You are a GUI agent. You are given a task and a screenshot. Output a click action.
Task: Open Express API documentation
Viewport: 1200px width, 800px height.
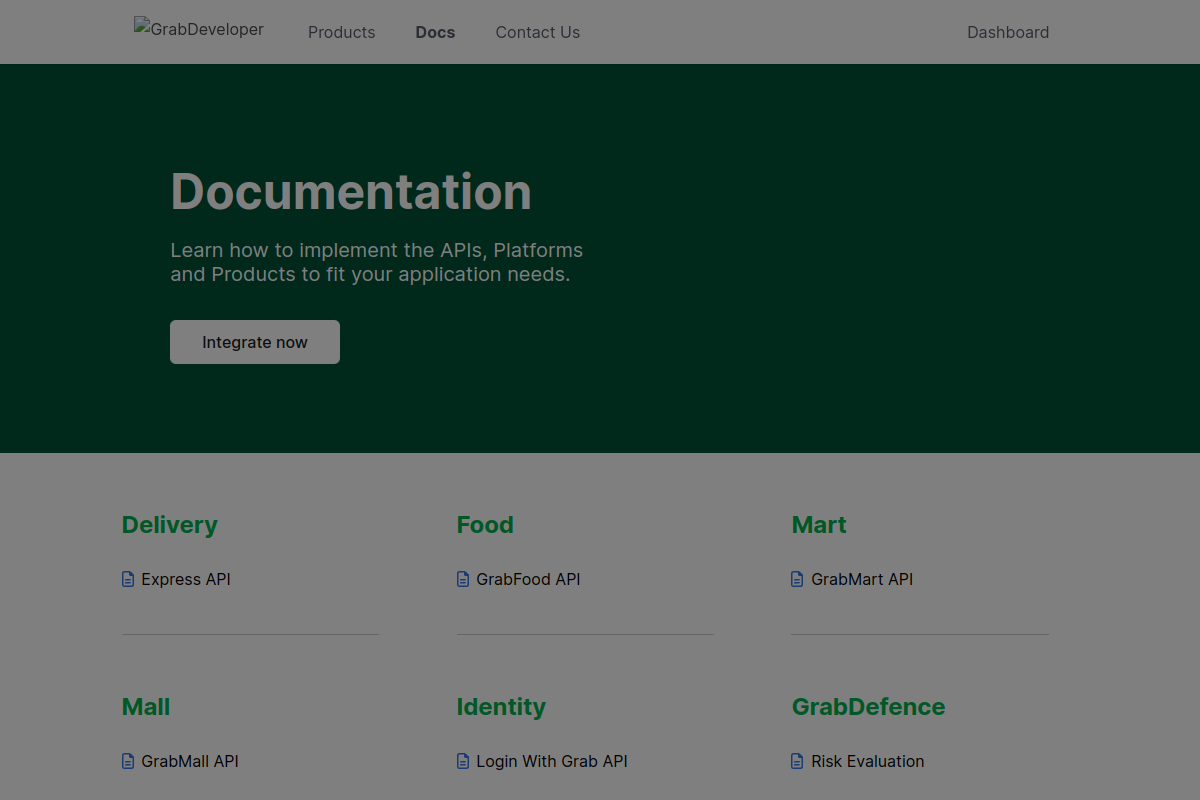[186, 579]
